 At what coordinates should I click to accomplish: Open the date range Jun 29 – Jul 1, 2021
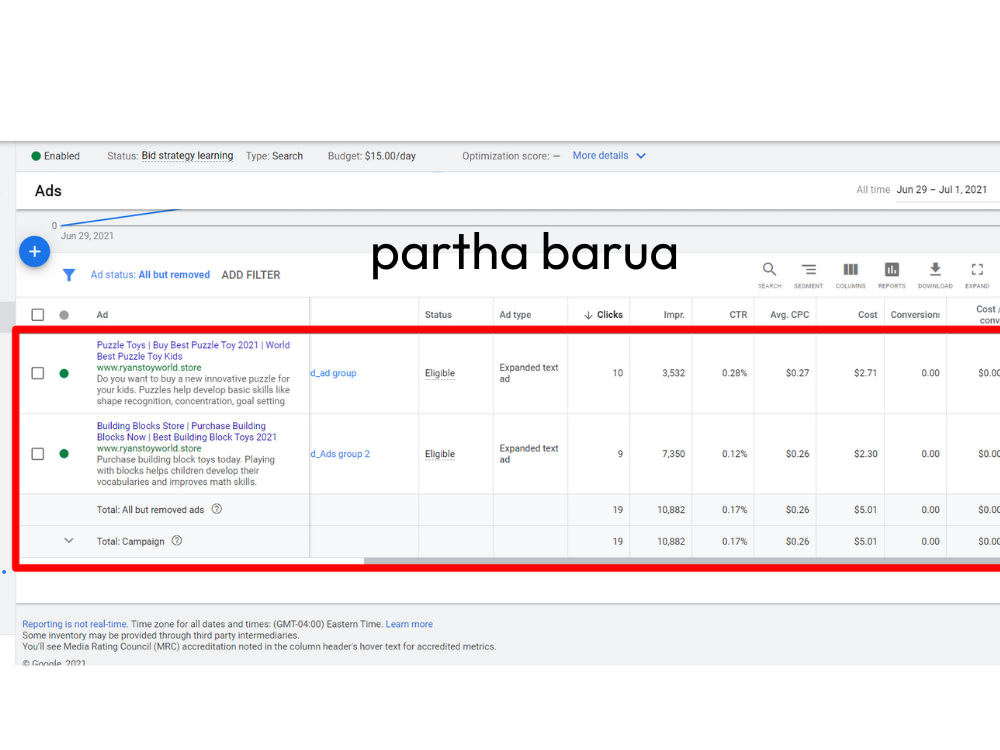(x=941, y=189)
